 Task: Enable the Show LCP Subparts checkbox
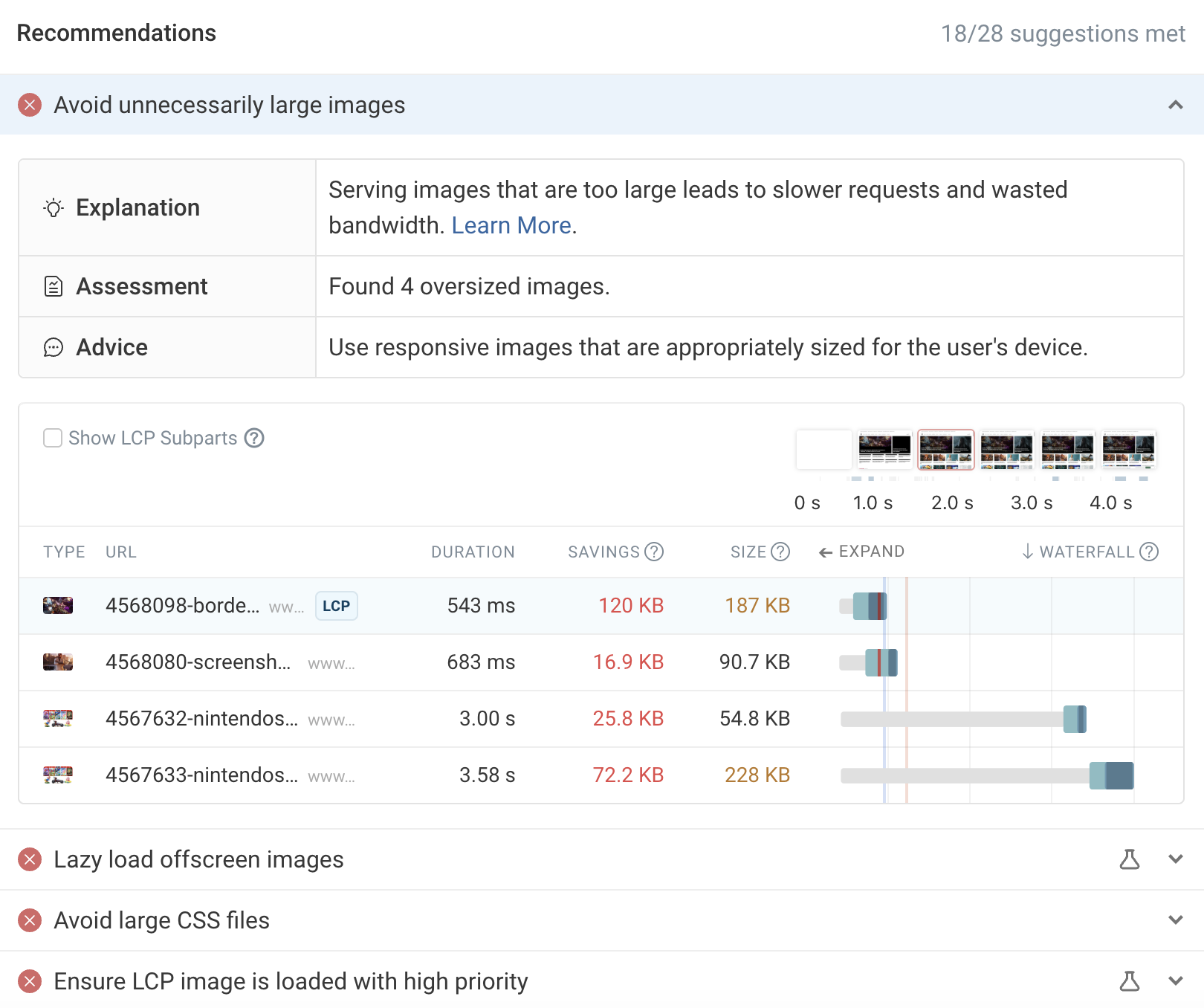pos(53,438)
